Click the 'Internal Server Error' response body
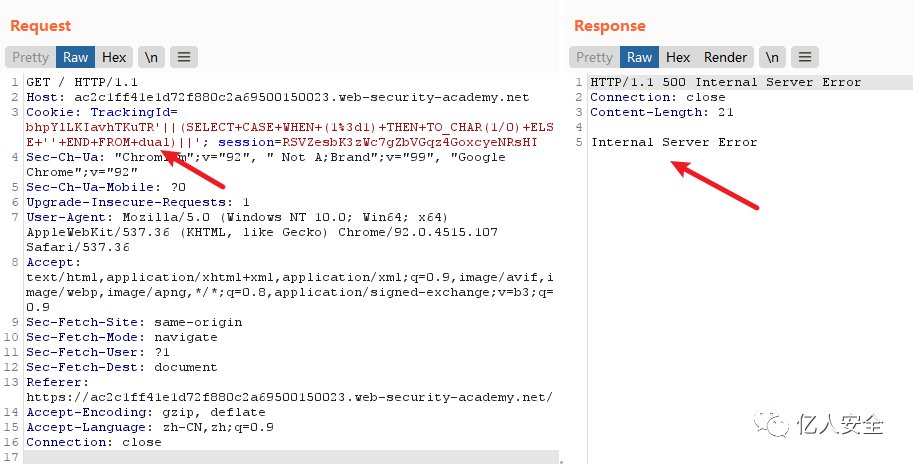This screenshot has height=464, width=913. [x=674, y=142]
